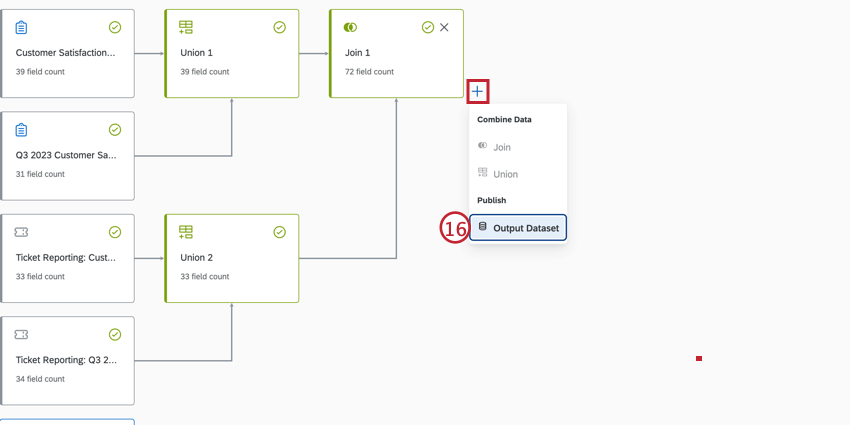
Task: Remove the Join 1 node with X
Action: point(444,28)
